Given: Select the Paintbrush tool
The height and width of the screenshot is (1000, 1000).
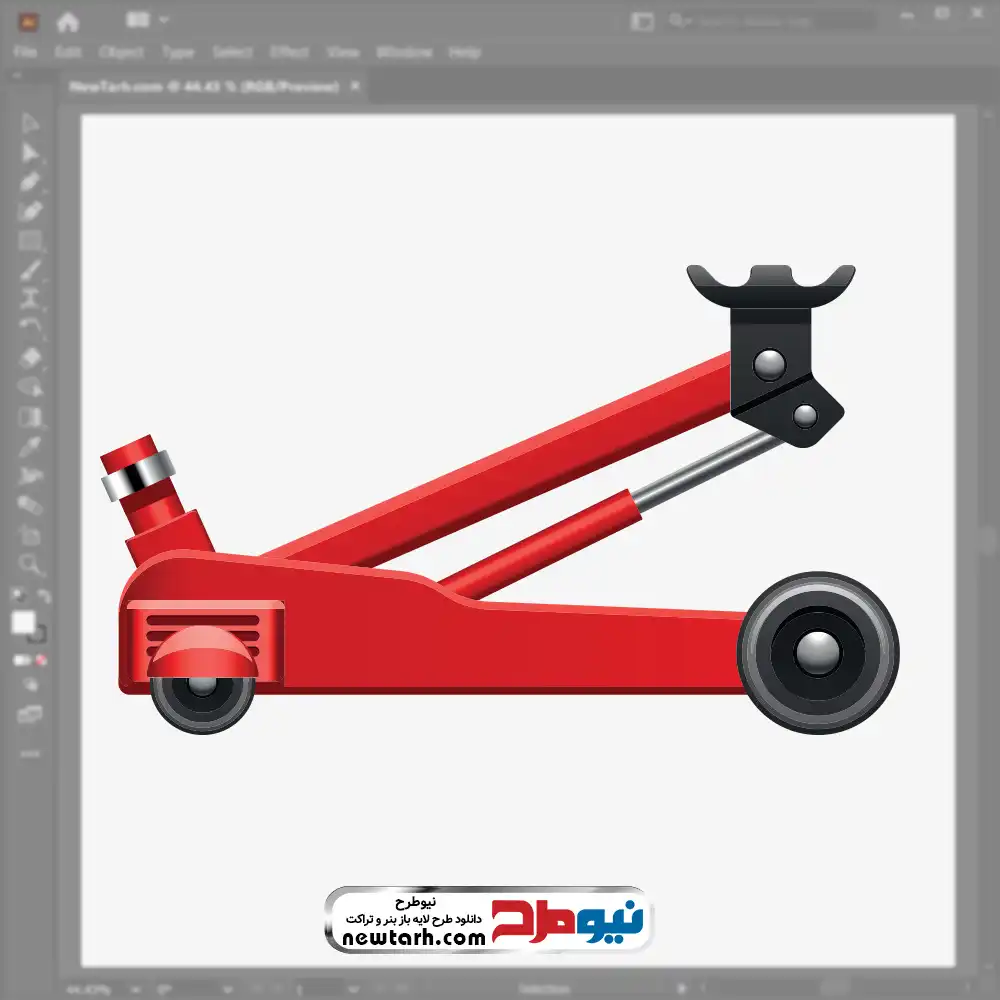Looking at the screenshot, I should 30,270.
